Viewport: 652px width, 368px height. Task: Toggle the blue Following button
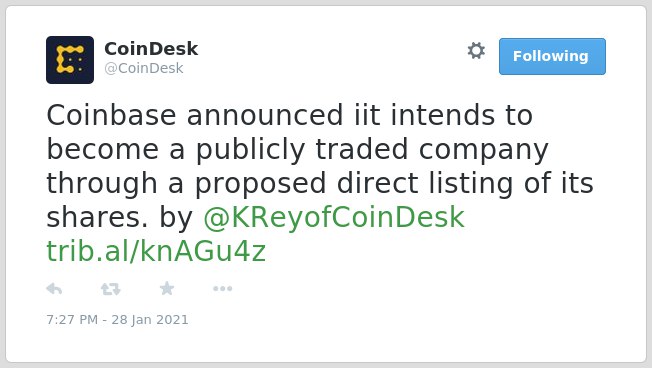pos(552,57)
